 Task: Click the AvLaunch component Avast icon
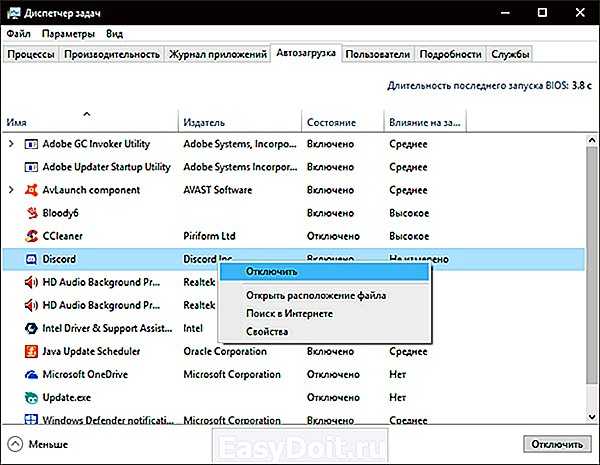31,190
